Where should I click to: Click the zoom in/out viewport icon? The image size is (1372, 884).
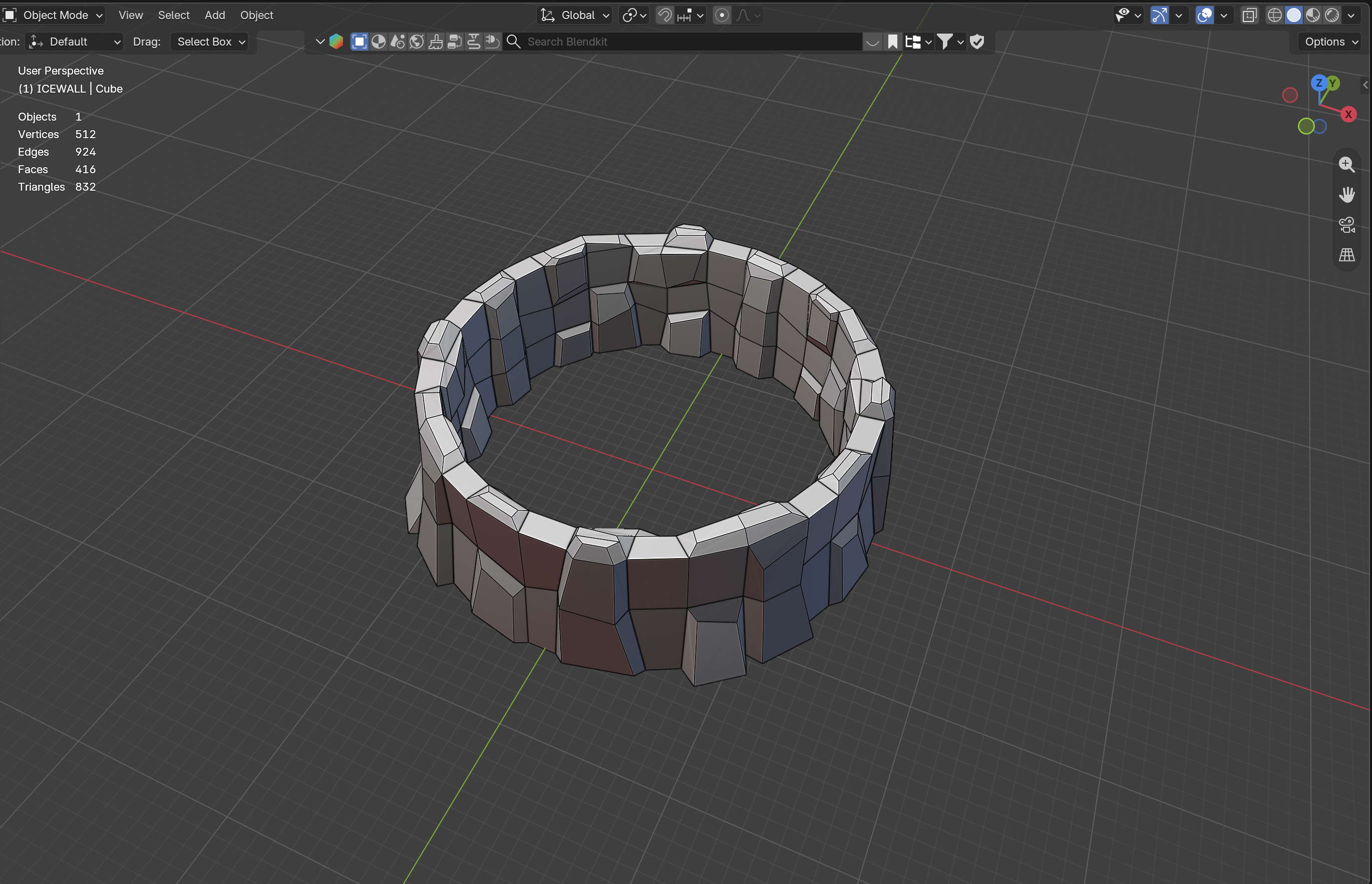click(1346, 165)
